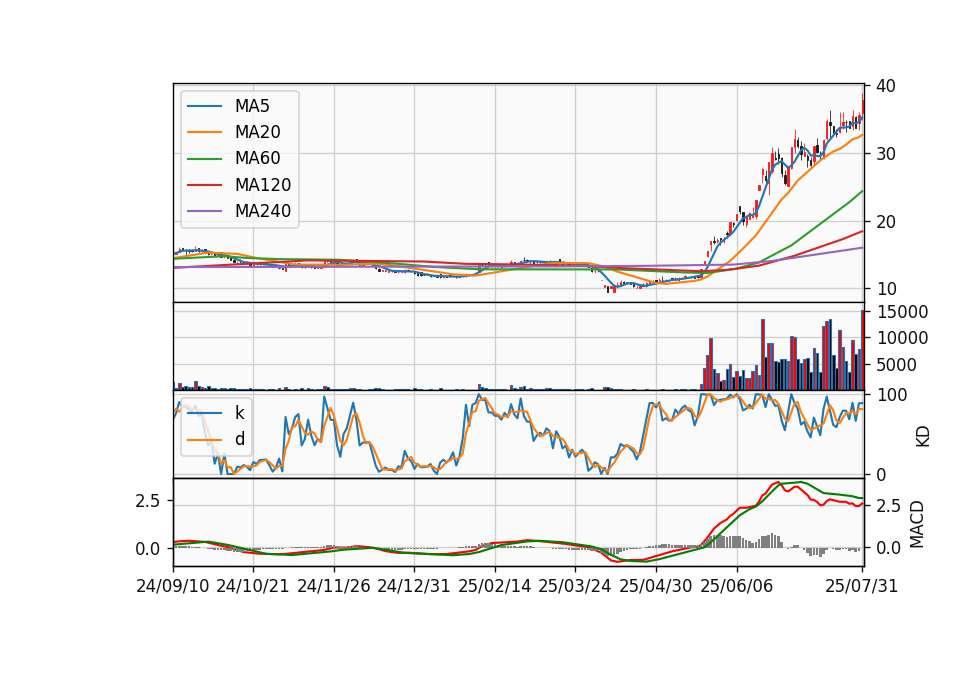Viewport: 960px width, 690px height.
Task: Click the MA240 legend label
Action: [263, 211]
